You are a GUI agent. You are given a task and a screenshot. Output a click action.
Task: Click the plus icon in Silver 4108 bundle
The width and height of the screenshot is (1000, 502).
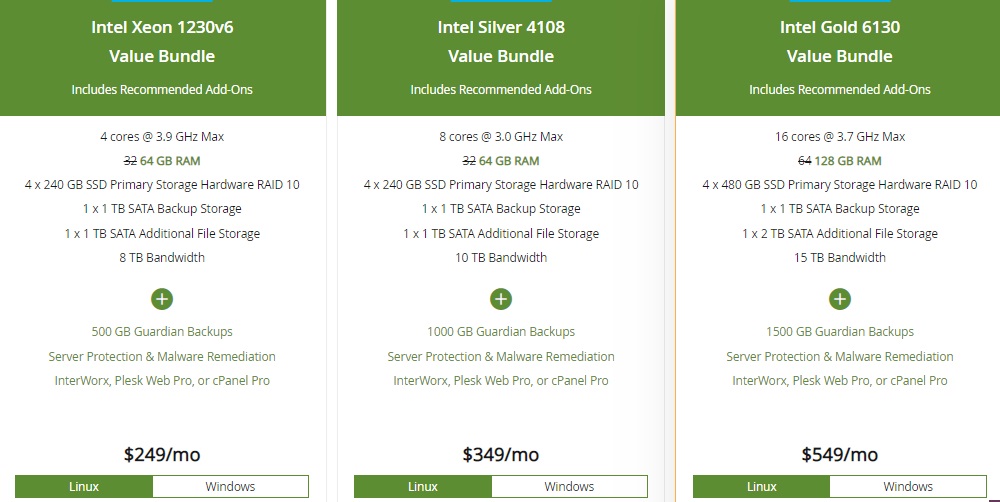501,298
